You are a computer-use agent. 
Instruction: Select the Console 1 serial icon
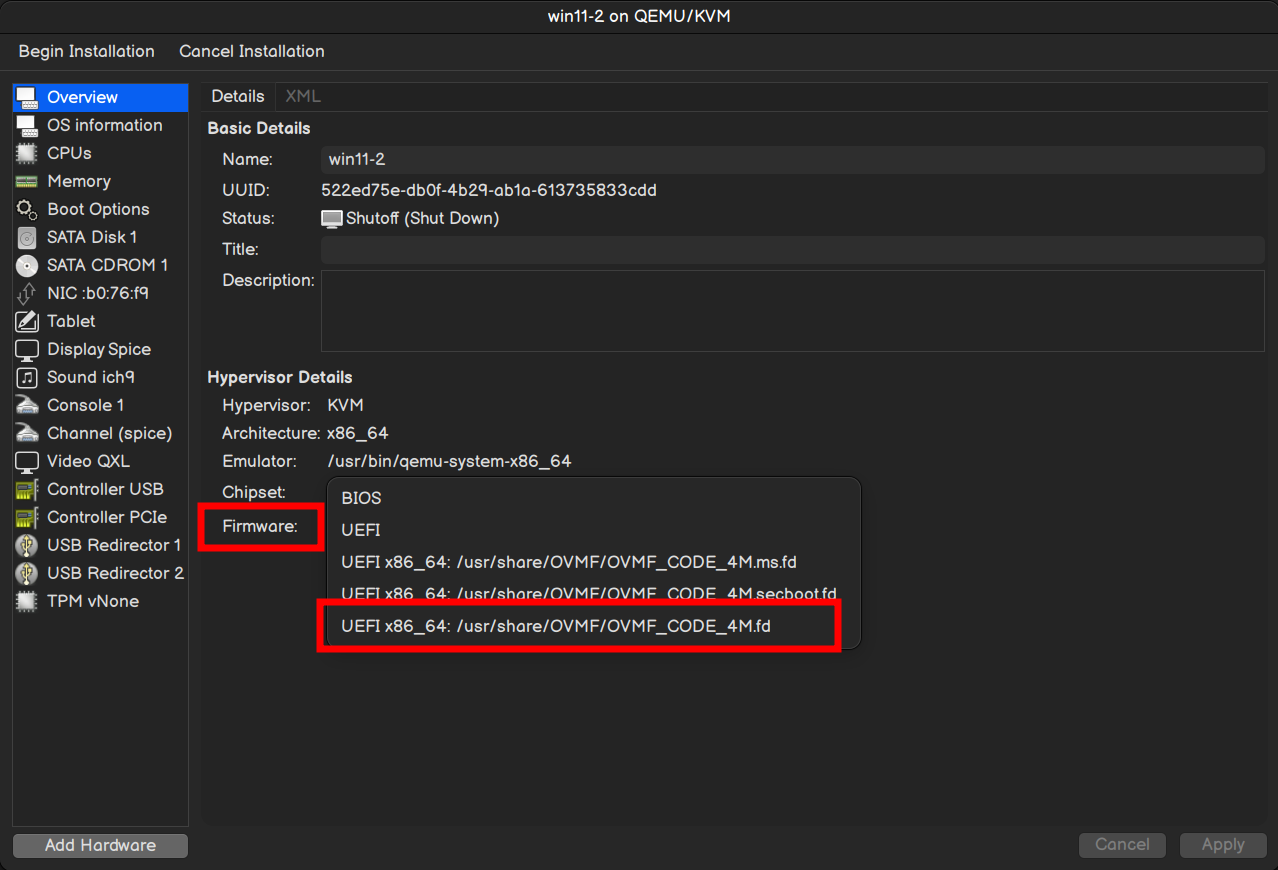click(27, 405)
